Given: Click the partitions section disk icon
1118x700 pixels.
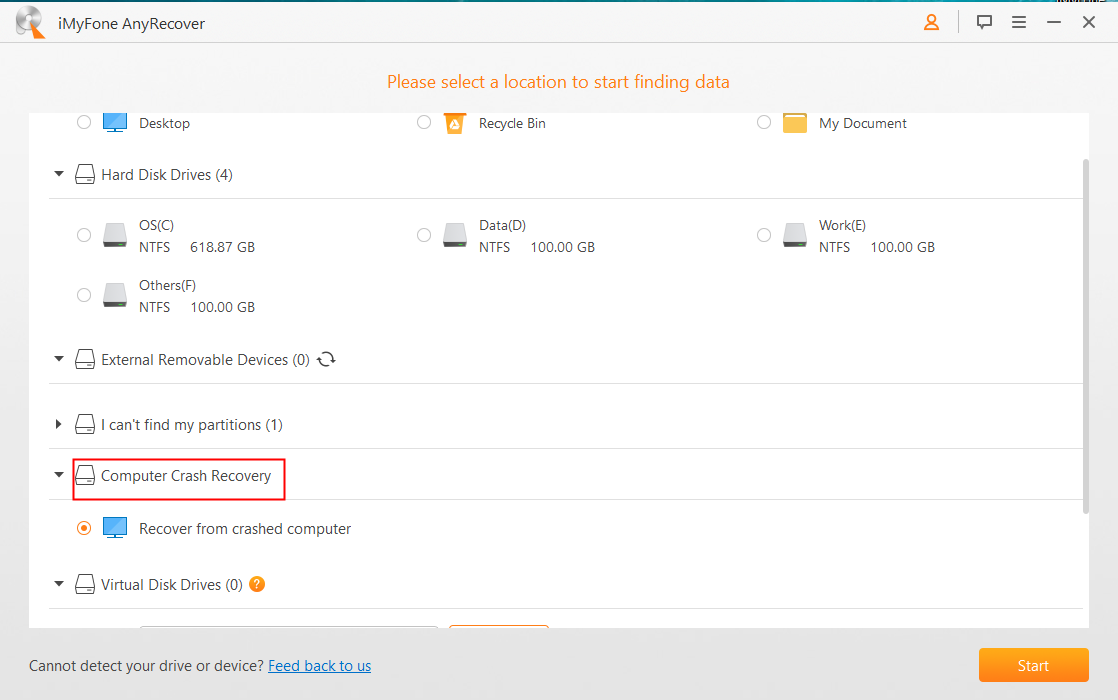Looking at the screenshot, I should [x=85, y=425].
